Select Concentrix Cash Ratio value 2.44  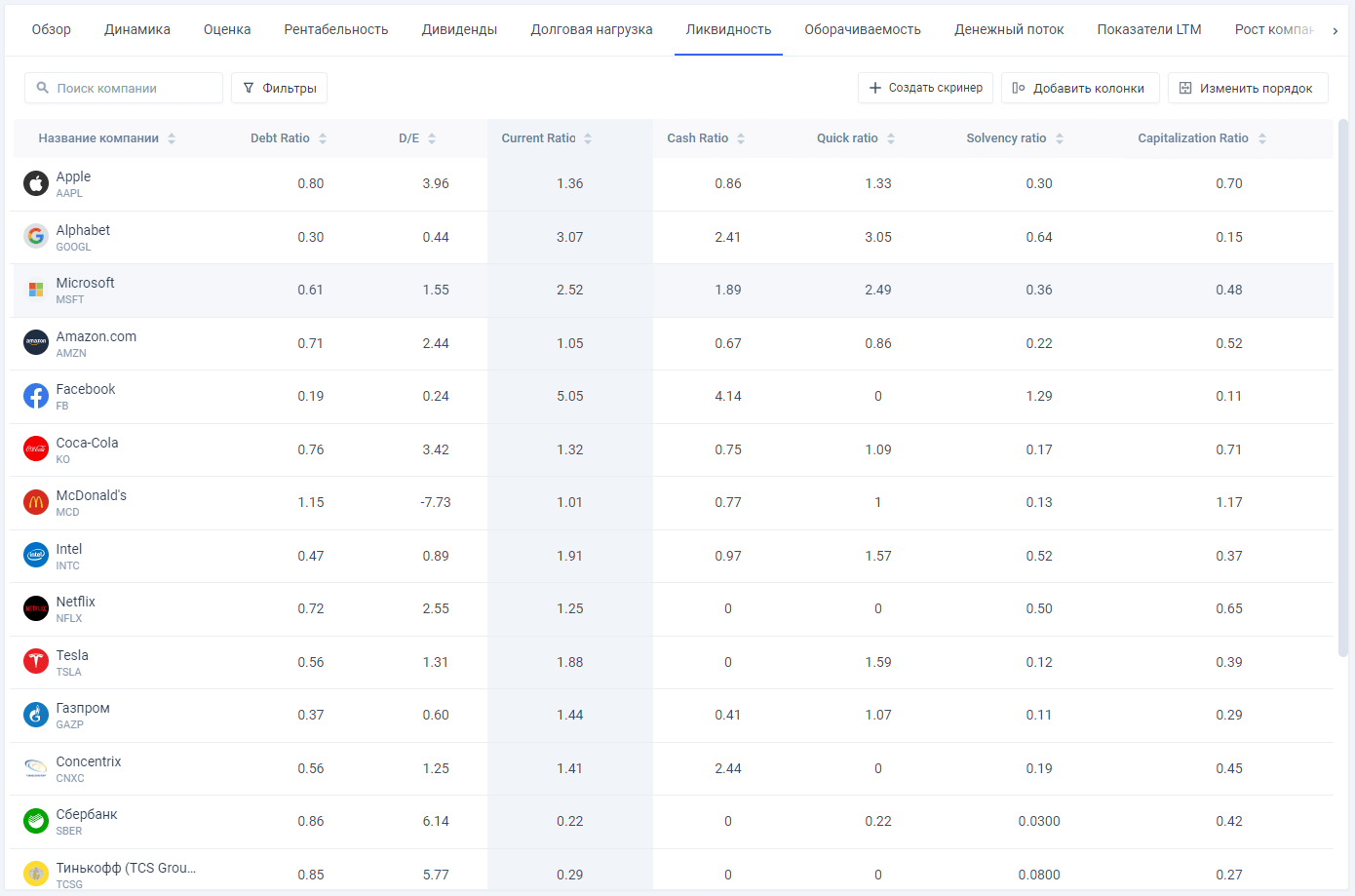728,768
